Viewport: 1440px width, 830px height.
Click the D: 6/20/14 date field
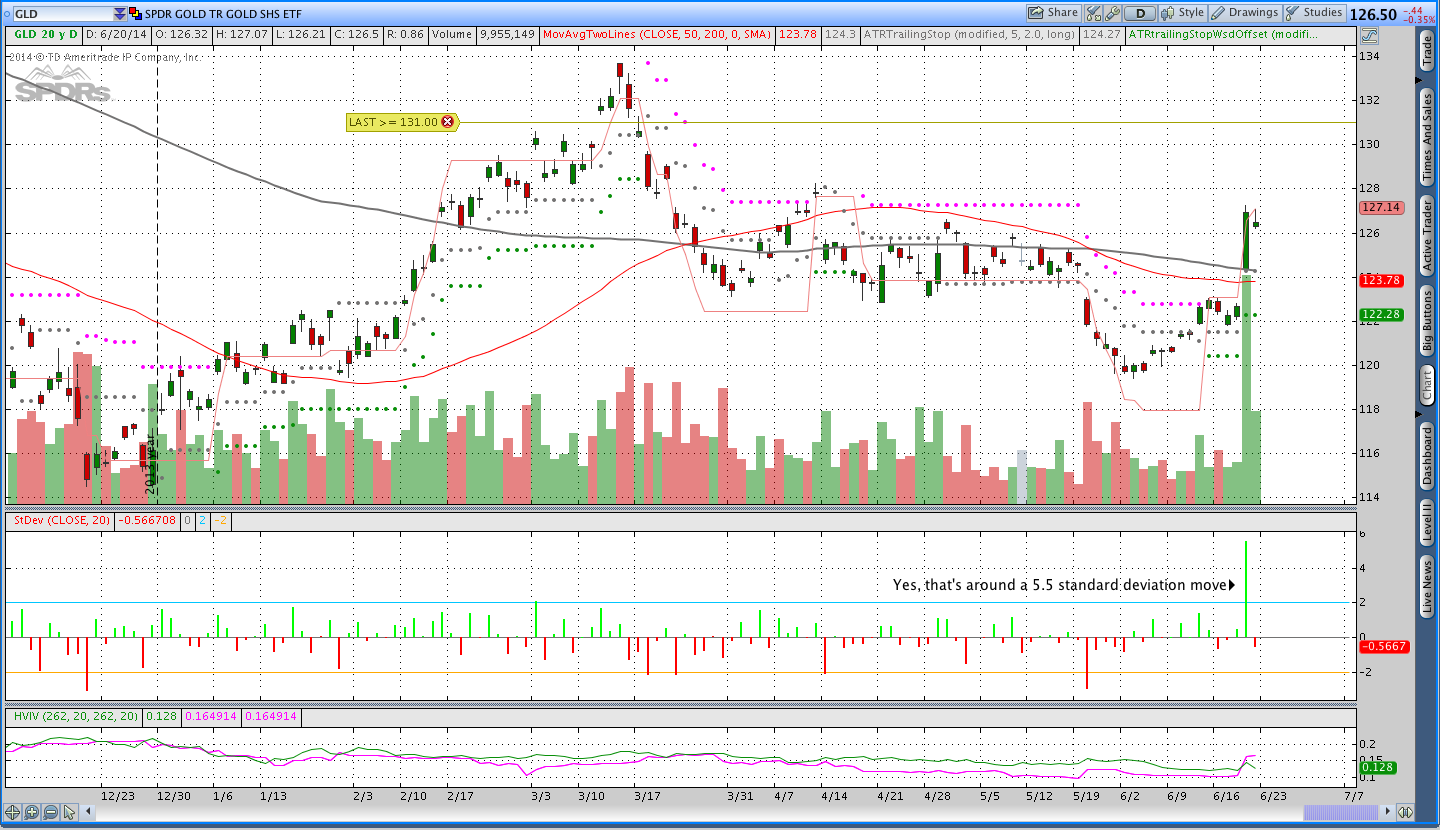[x=117, y=34]
